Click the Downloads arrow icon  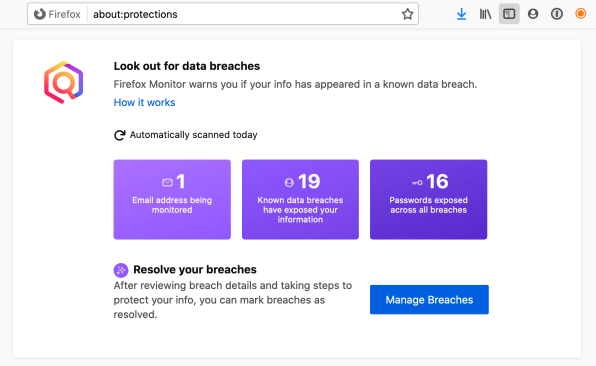point(461,14)
